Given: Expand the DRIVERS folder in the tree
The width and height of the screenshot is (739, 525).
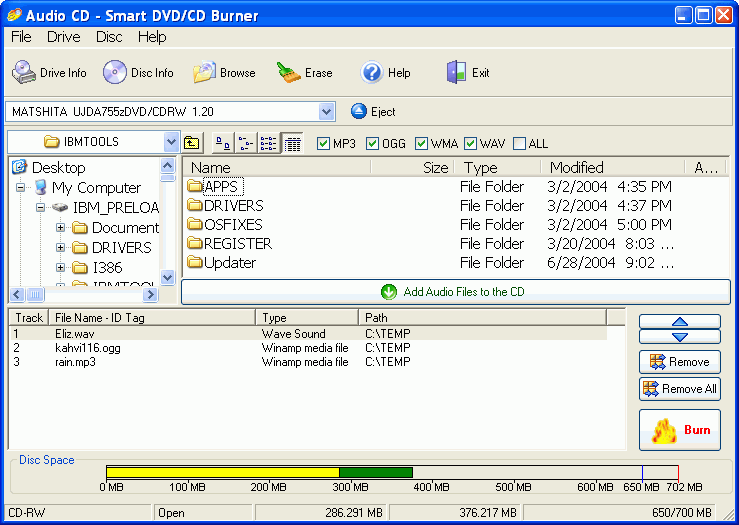Looking at the screenshot, I should 60,247.
